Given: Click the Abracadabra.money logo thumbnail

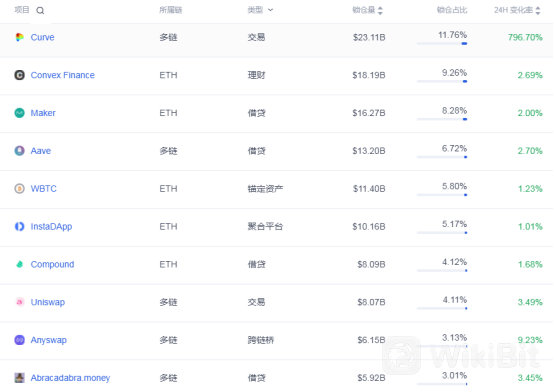Looking at the screenshot, I should tap(19, 378).
